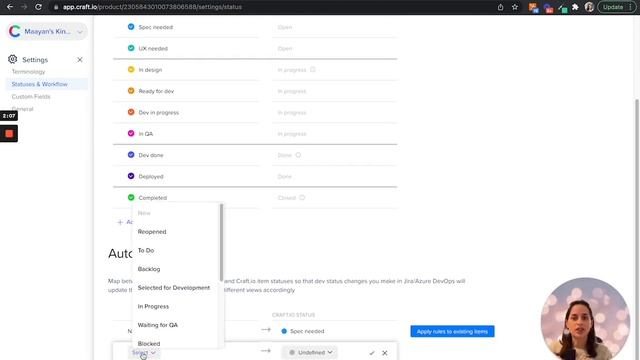Confirm the mapping with the checkmark icon

372,353
